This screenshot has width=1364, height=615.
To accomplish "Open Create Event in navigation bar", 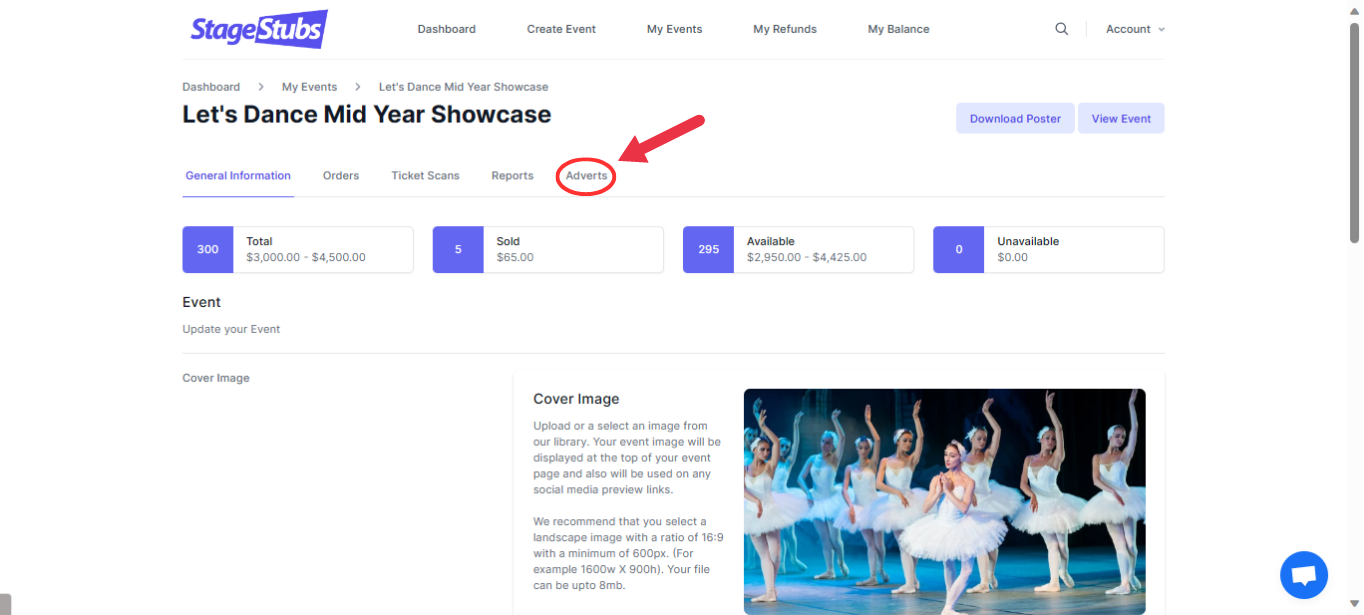I will pos(561,29).
